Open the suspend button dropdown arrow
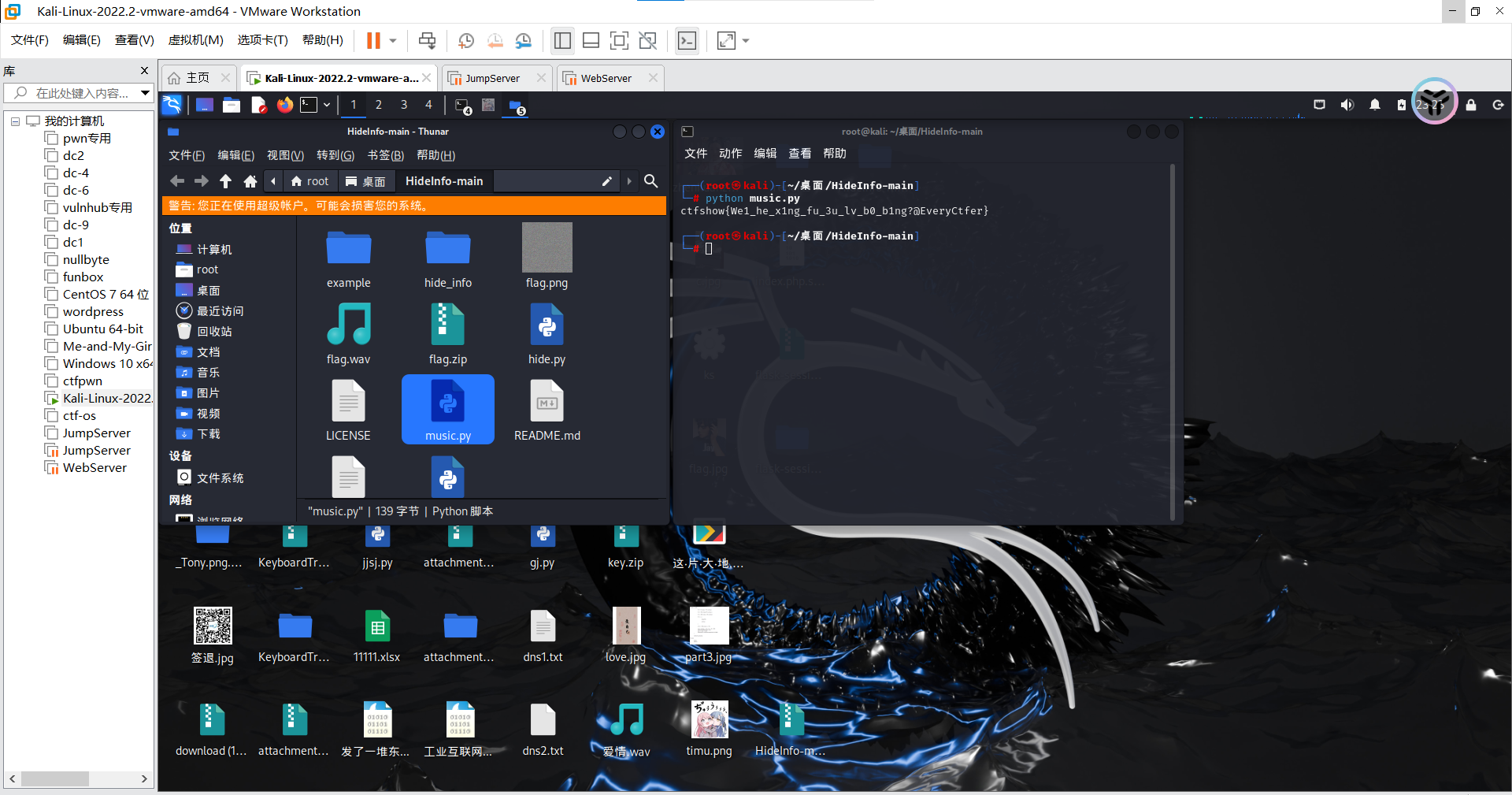Image resolution: width=1512 pixels, height=795 pixels. (x=392, y=40)
